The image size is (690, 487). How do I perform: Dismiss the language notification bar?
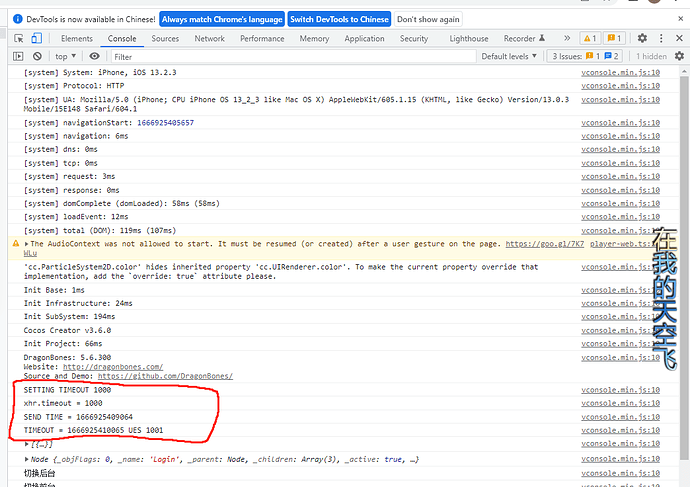[680, 19]
